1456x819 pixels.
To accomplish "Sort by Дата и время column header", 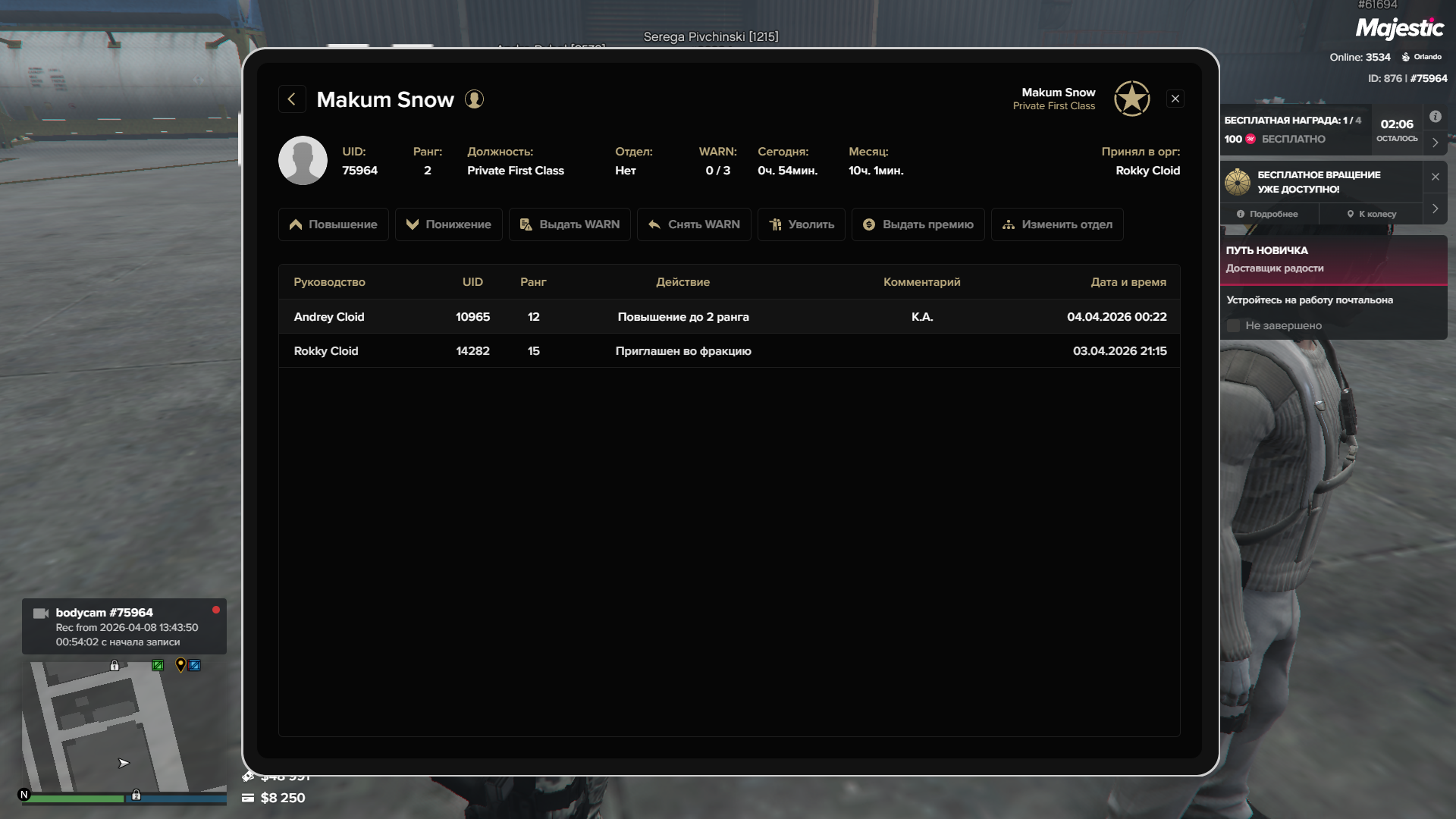I will click(x=1128, y=282).
